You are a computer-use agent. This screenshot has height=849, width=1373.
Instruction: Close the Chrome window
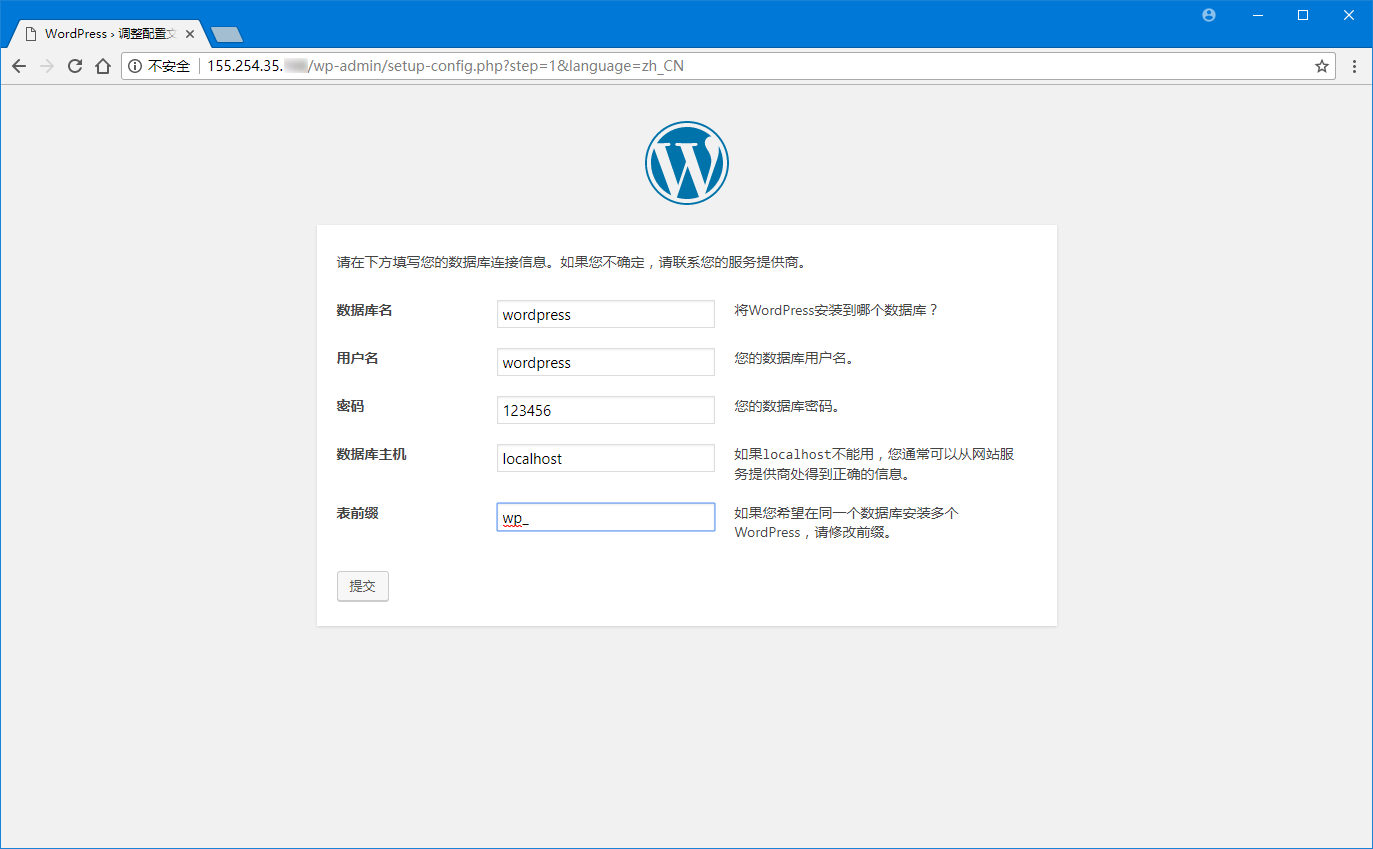(1349, 15)
